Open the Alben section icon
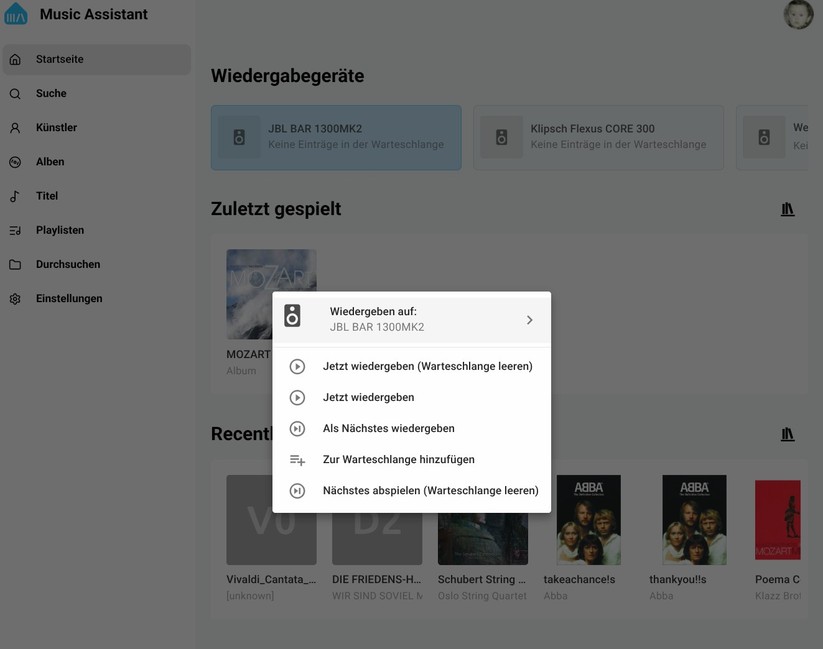This screenshot has width=823, height=649. (16, 161)
